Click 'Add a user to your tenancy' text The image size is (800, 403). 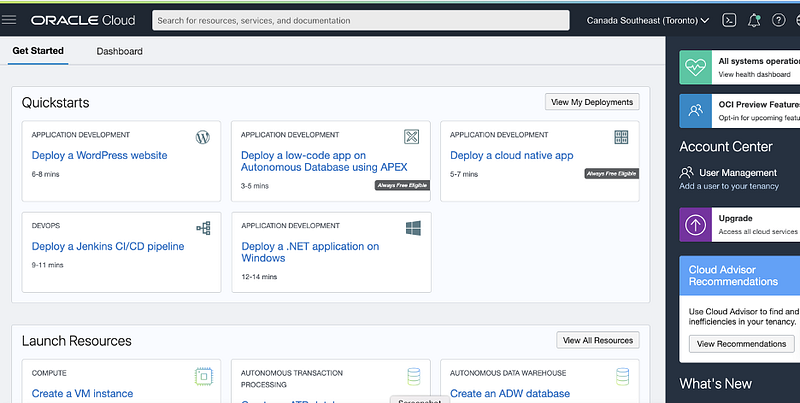pos(729,186)
